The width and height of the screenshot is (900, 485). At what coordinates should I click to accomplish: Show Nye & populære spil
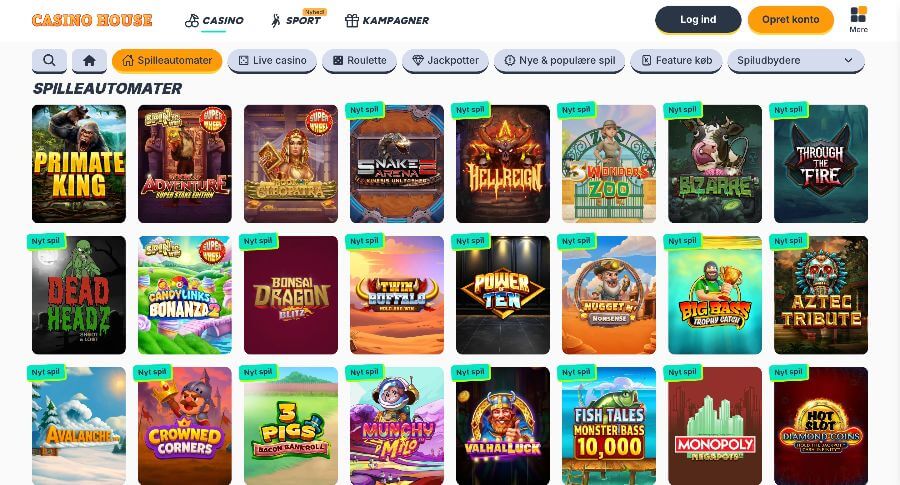point(559,60)
